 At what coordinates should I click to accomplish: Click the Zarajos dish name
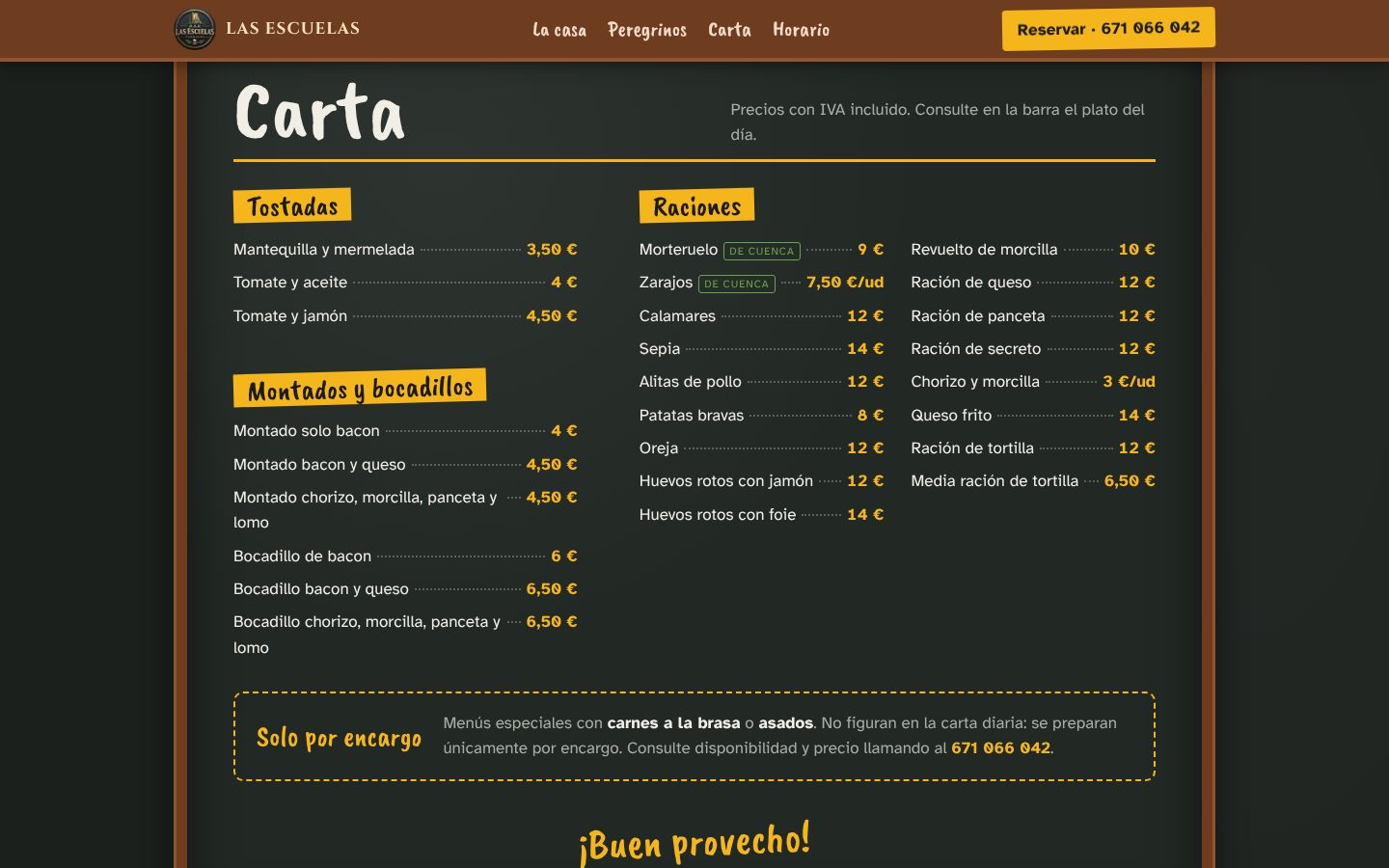pos(666,283)
